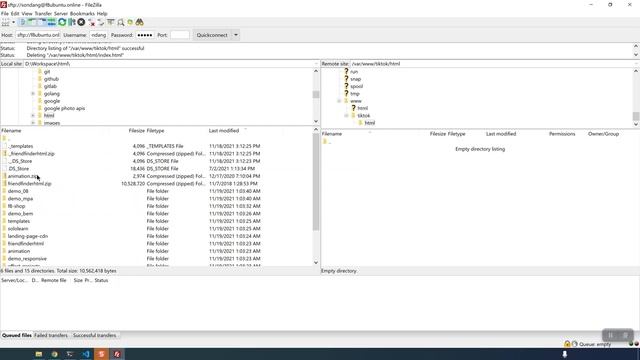640x360 pixels.
Task: Click the FileZilla taskbar icon
Action: pyautogui.click(x=117, y=354)
